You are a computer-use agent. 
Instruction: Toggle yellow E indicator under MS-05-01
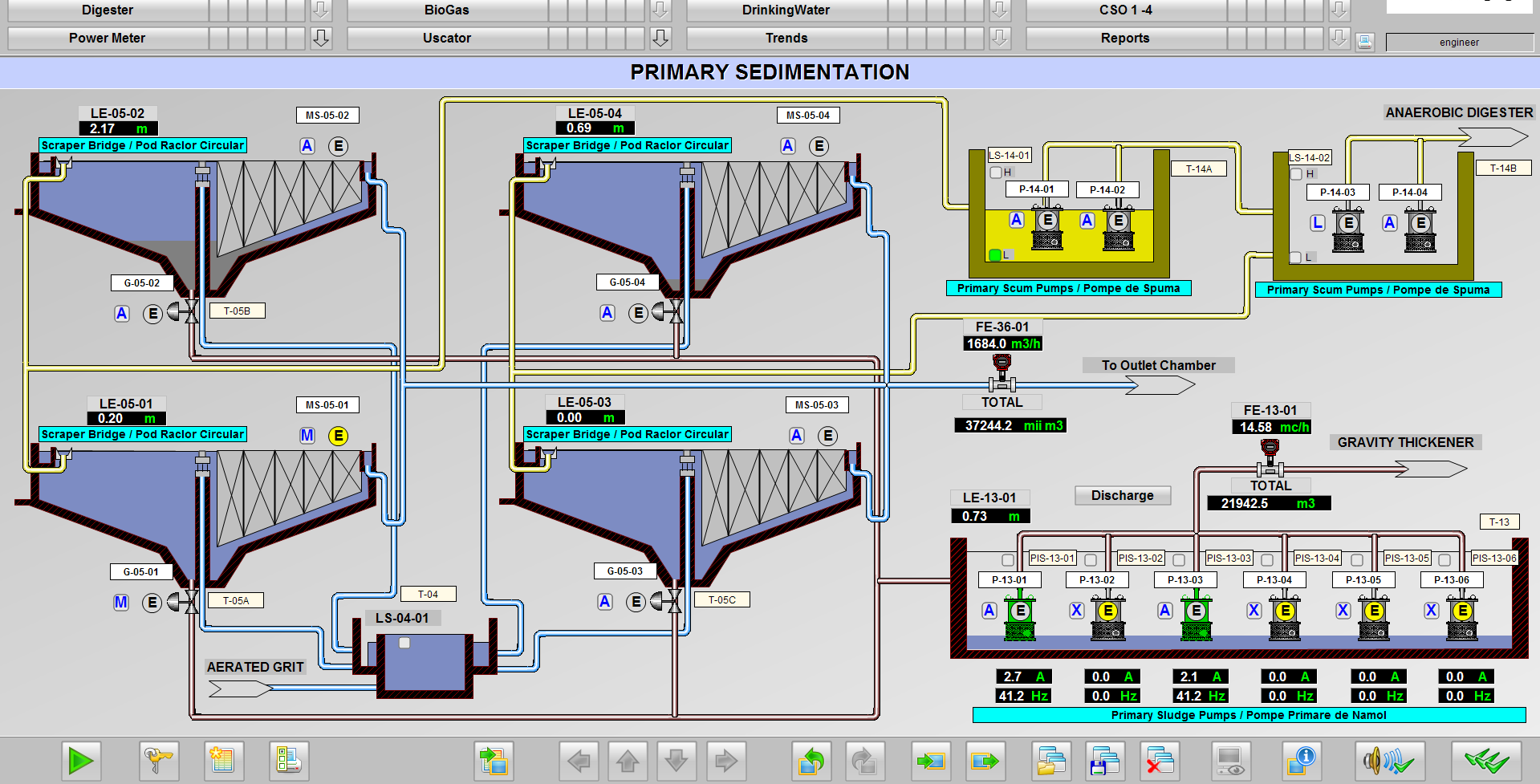click(339, 436)
